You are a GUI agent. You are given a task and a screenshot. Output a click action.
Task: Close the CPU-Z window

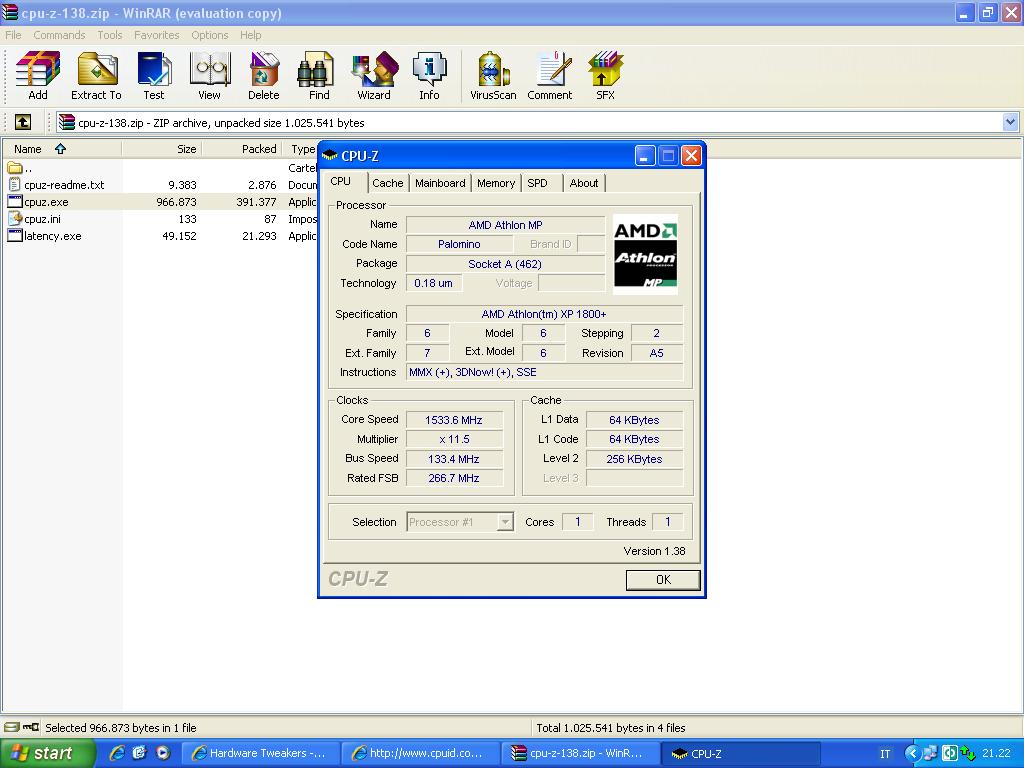click(691, 155)
